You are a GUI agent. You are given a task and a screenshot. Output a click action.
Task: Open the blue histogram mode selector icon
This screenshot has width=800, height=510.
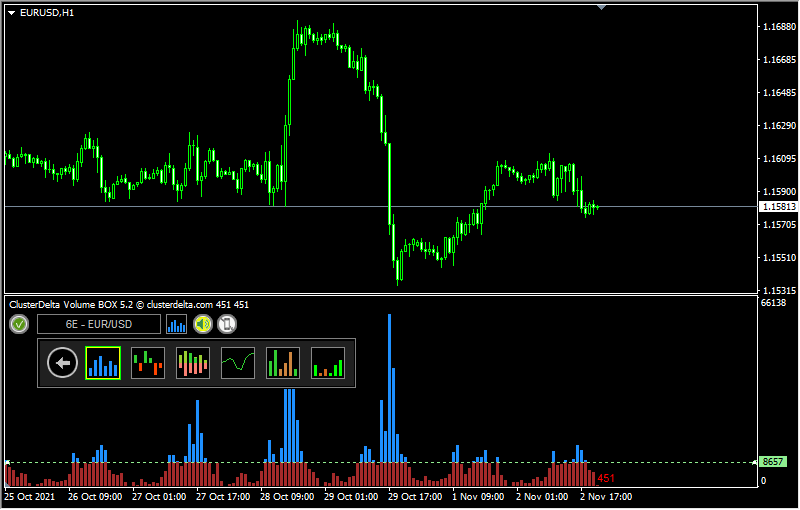click(x=177, y=324)
